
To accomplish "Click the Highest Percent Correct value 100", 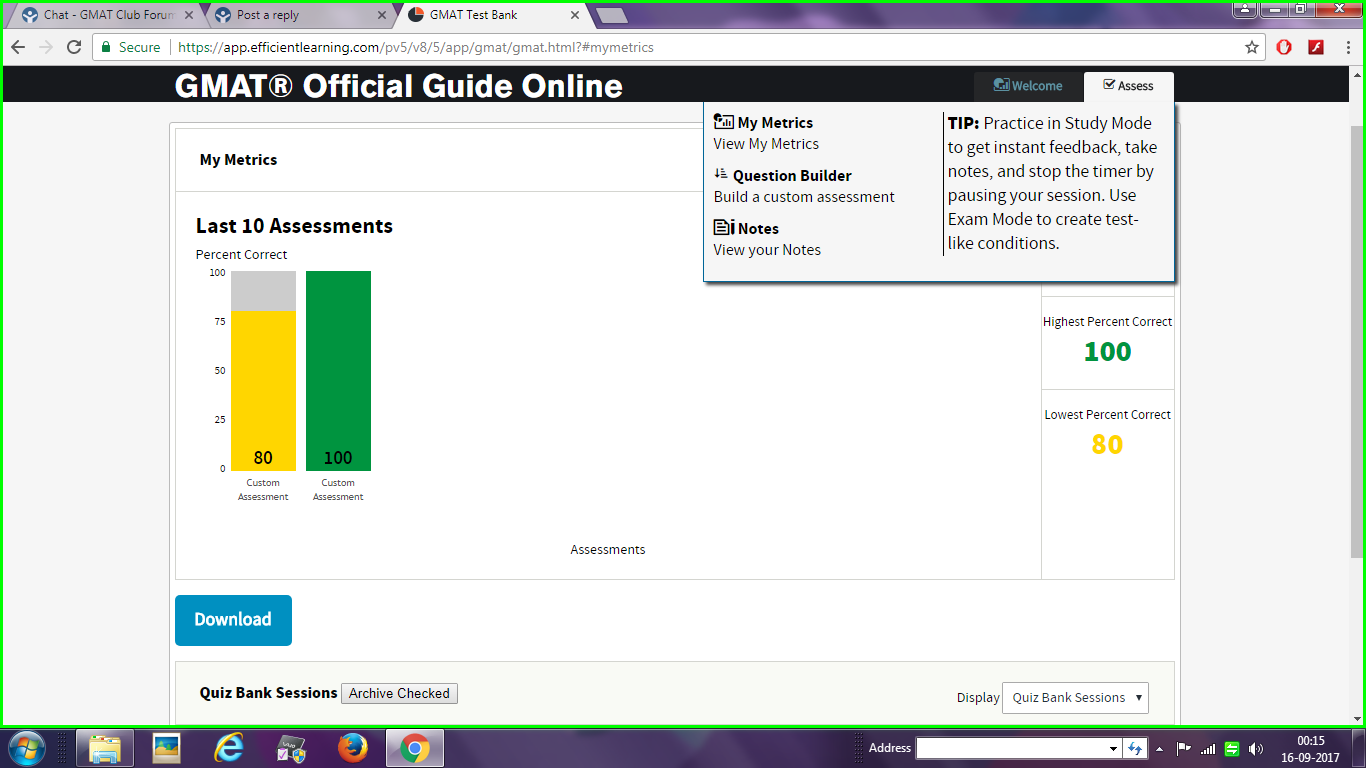I will click(1108, 352).
